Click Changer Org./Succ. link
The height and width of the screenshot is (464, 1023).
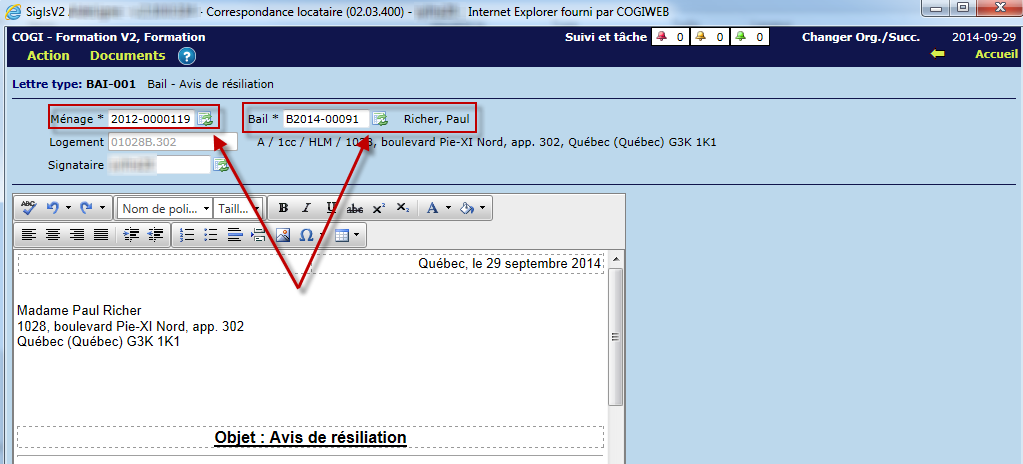pyautogui.click(x=859, y=37)
